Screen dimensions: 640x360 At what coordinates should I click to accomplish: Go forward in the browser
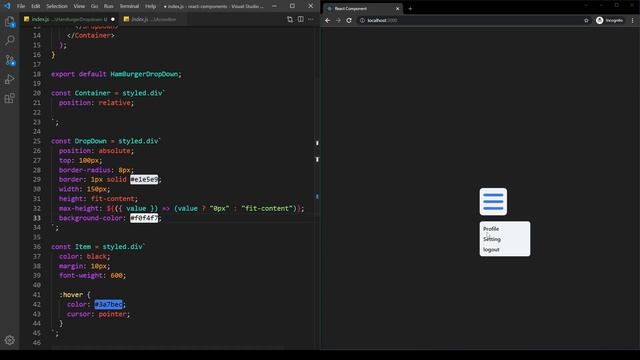click(x=338, y=20)
